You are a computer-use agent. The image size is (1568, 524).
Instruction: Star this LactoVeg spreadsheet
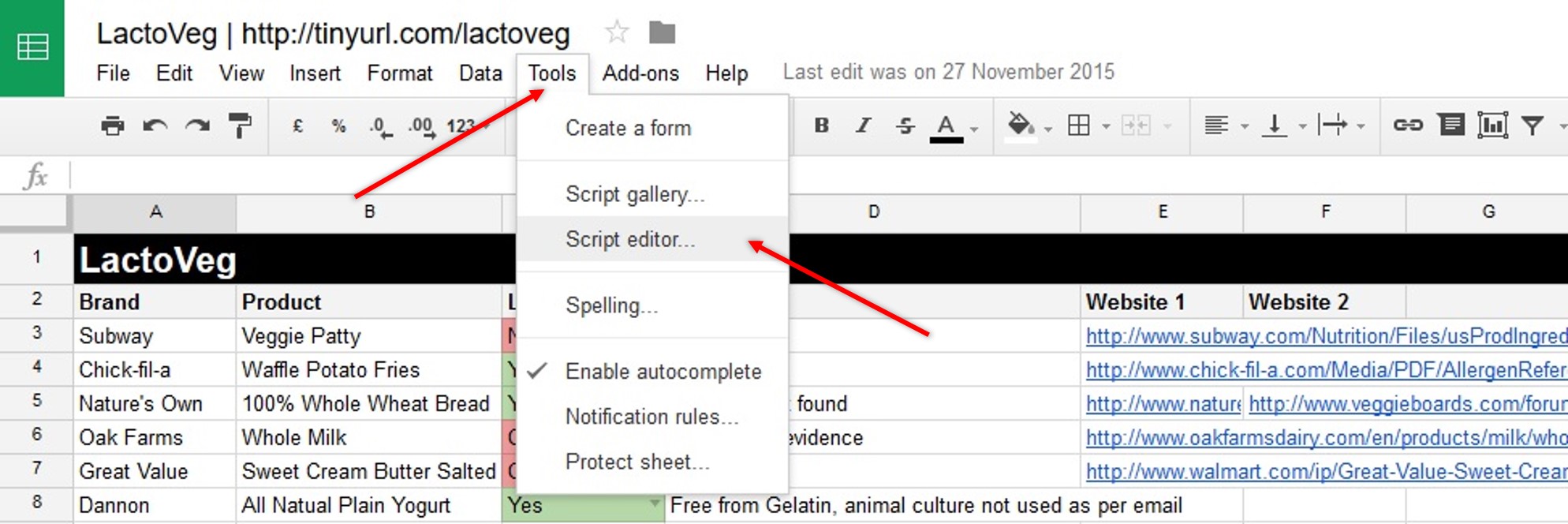pyautogui.click(x=616, y=32)
